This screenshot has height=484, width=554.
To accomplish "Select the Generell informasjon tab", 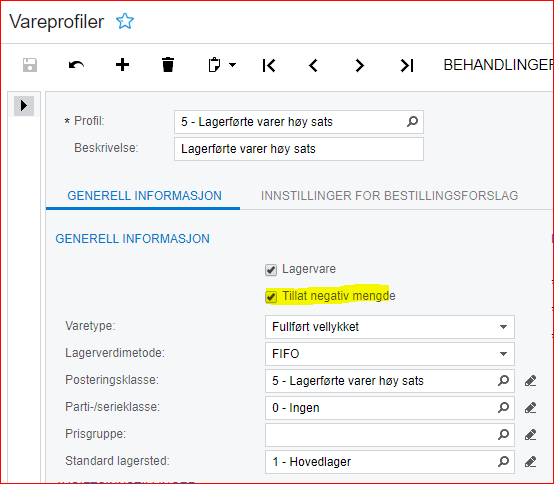I will click(145, 196).
